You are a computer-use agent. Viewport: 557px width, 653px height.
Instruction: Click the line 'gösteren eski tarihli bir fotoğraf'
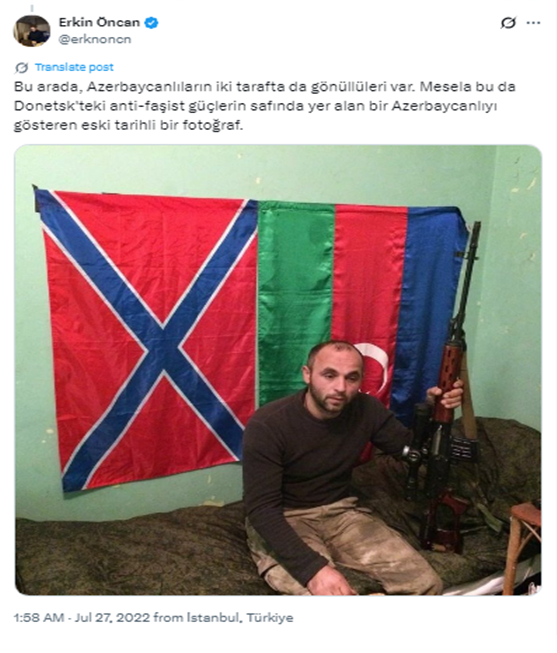point(128,125)
